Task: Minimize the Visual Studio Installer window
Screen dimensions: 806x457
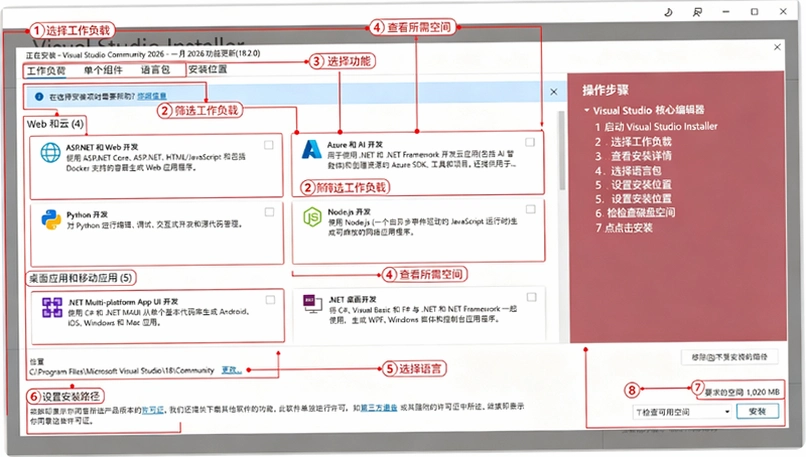Action: (x=726, y=12)
